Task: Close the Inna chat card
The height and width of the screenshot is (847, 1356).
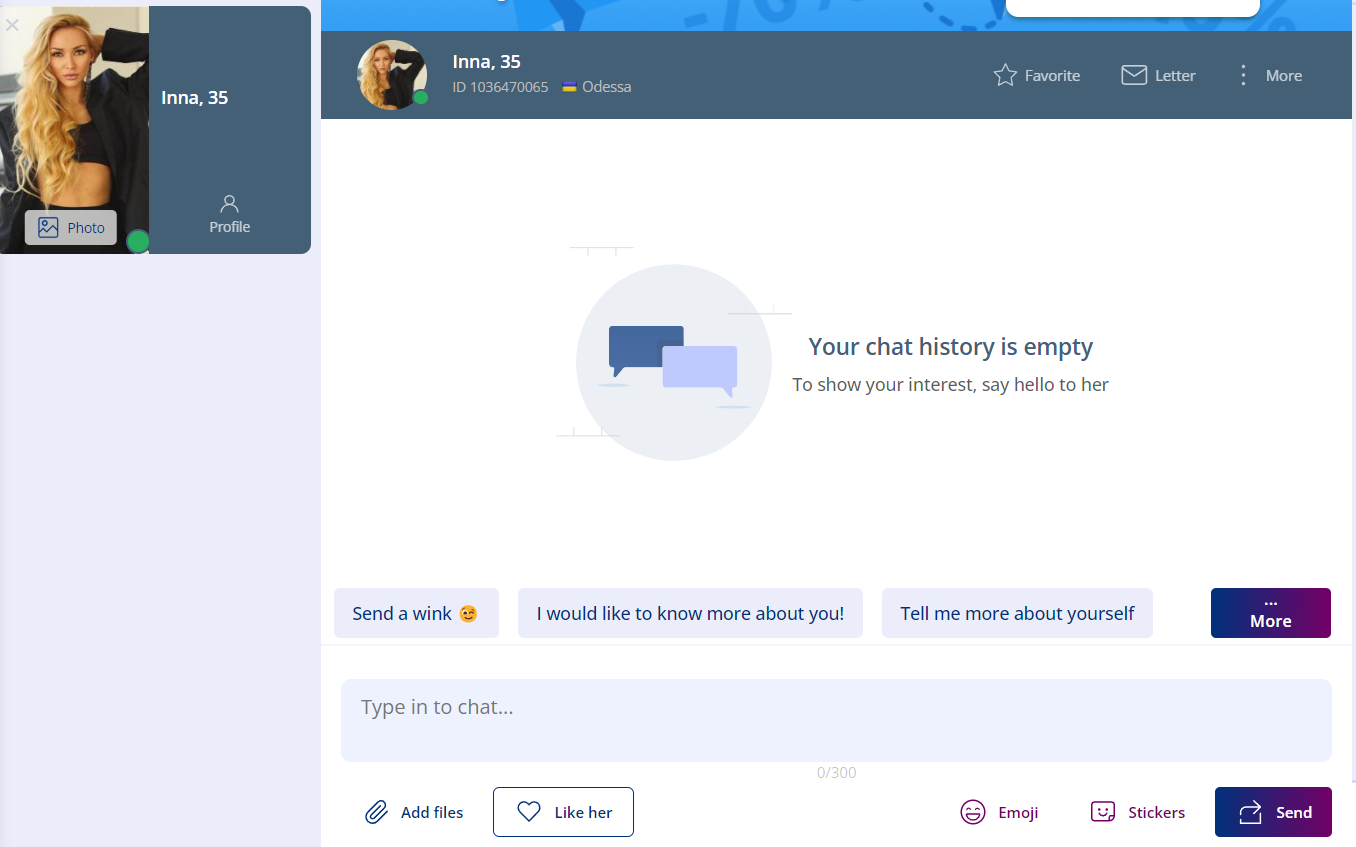Action: [x=12, y=25]
